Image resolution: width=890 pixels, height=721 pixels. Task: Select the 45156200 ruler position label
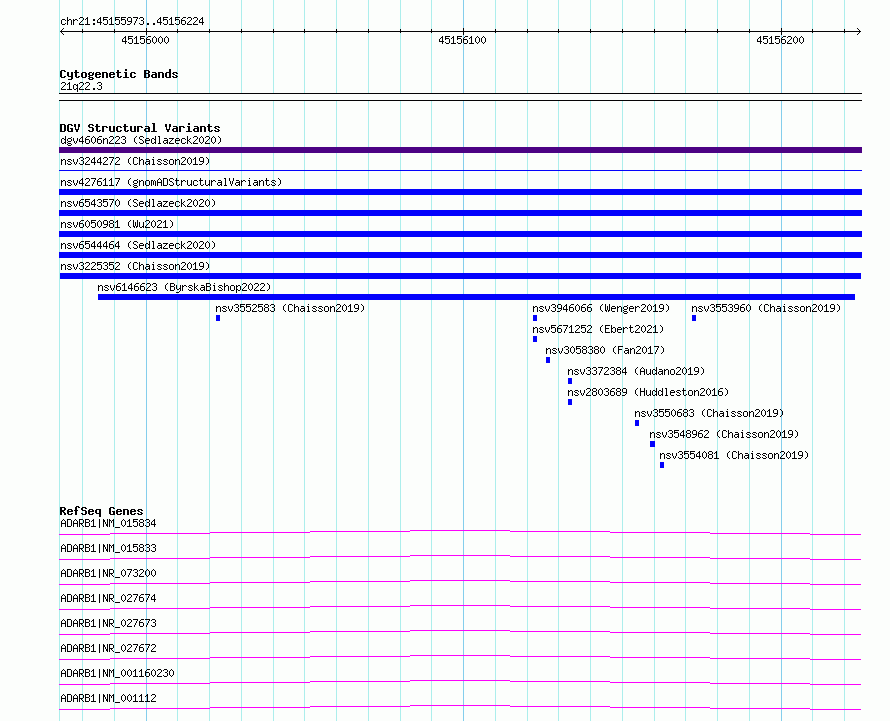pos(780,40)
